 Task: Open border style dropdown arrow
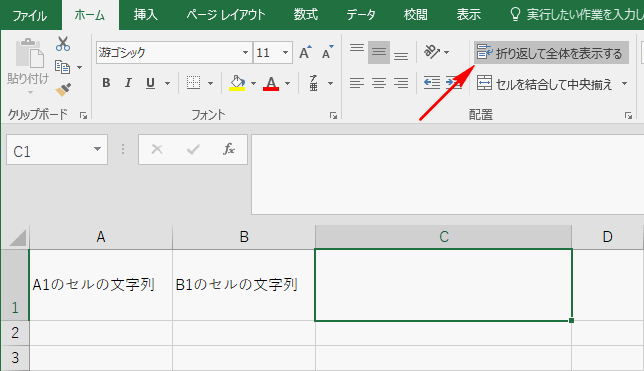pos(210,83)
